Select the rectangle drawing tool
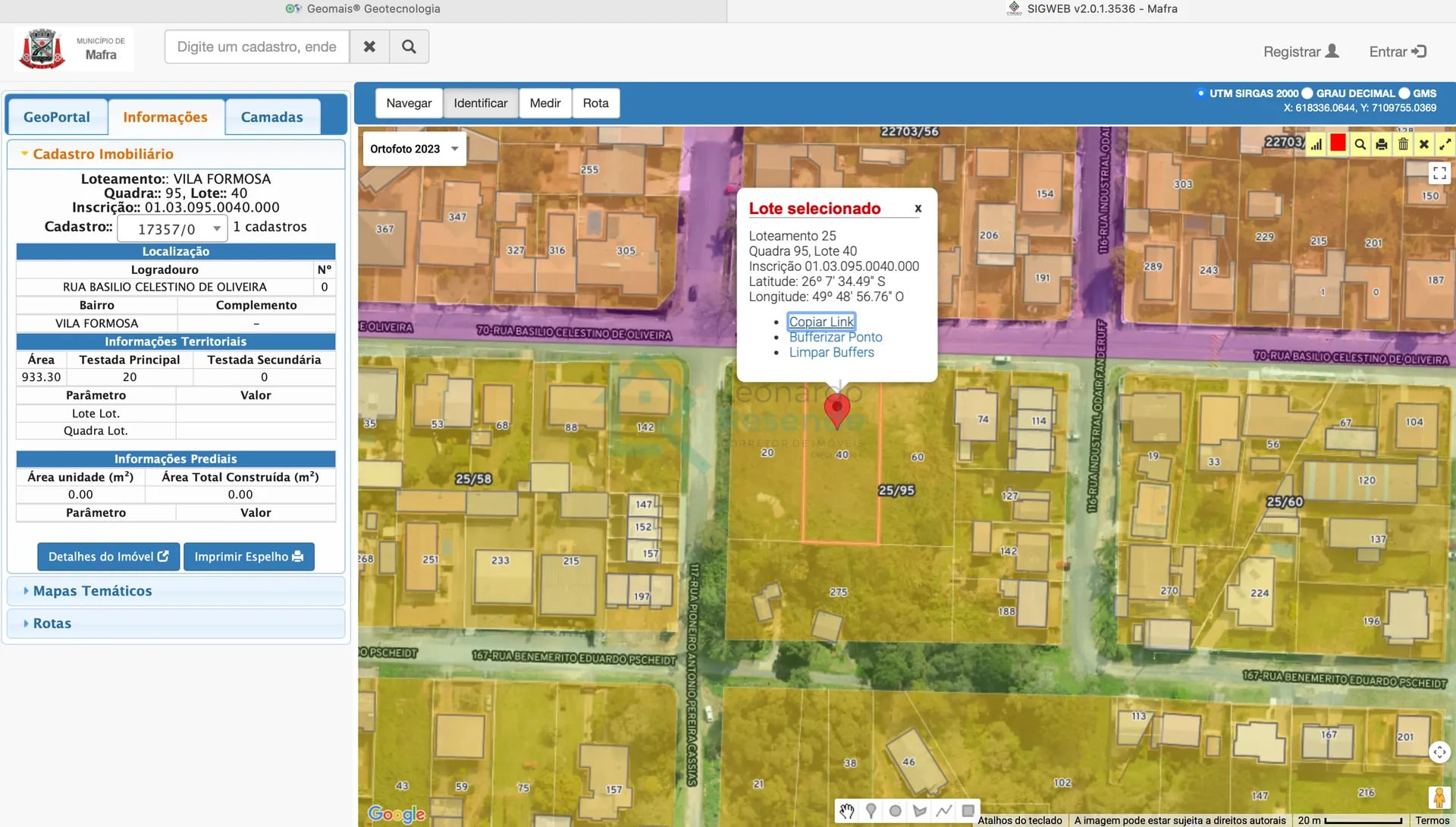This screenshot has height=827, width=1456. (968, 811)
